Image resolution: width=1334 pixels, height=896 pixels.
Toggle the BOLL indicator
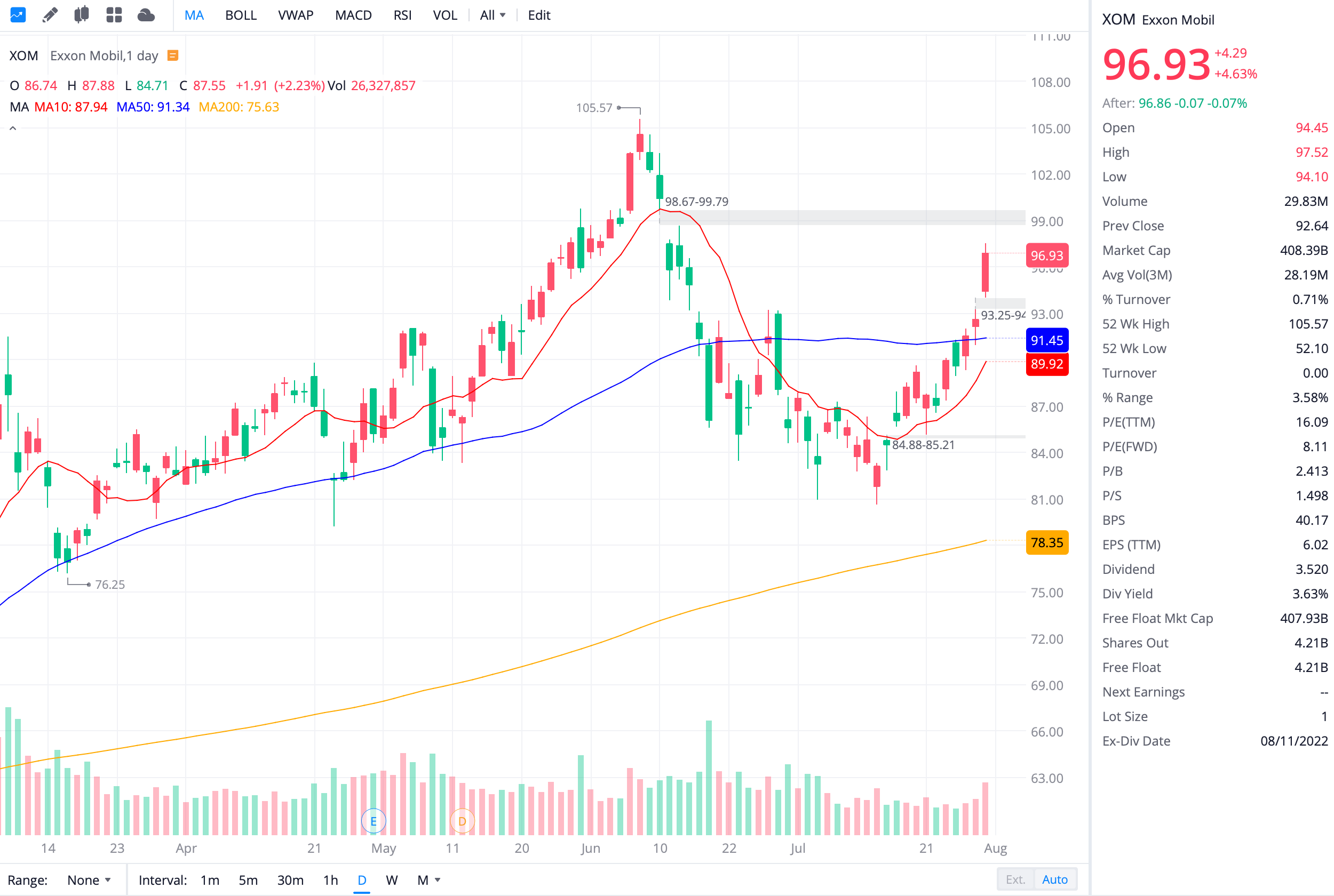(241, 15)
